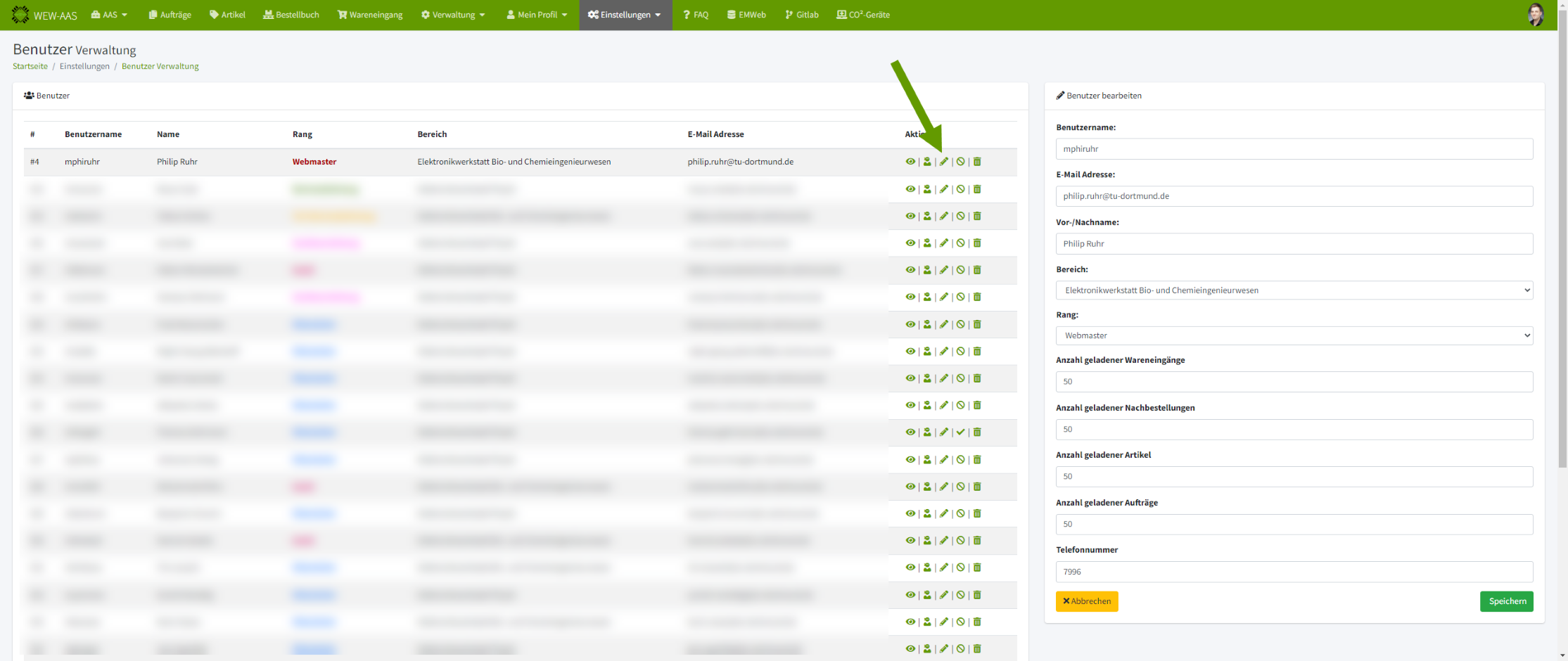Viewport: 1568px width, 661px height.
Task: Click the yellow Abbrechen button
Action: click(x=1087, y=601)
